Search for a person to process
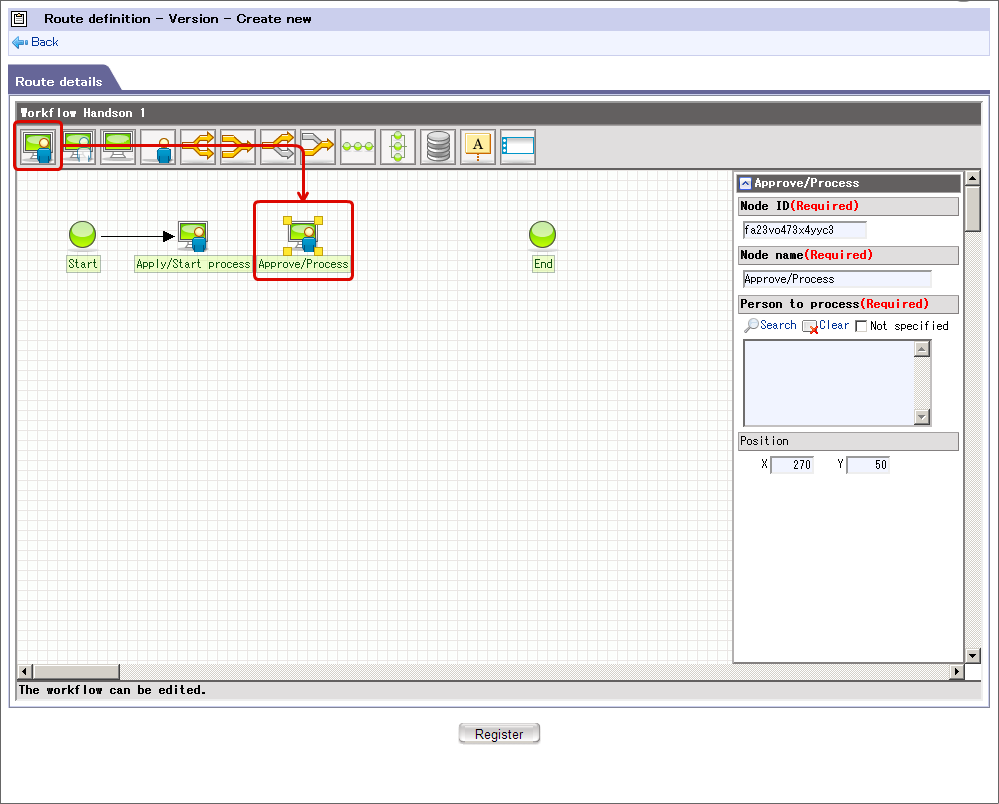The width and height of the screenshot is (999, 804). point(778,325)
